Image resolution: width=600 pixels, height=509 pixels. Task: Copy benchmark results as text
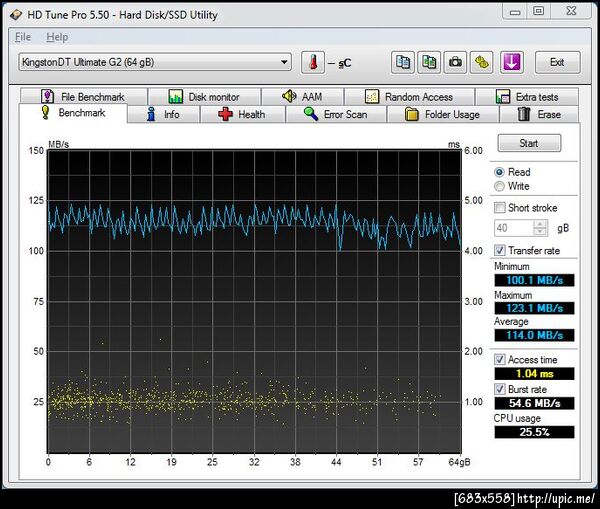click(x=403, y=62)
